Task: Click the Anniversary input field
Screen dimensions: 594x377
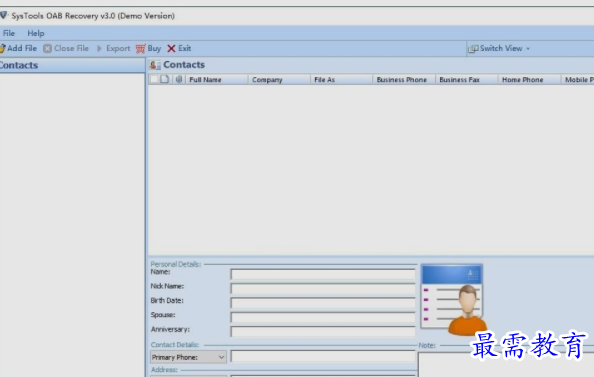Action: pos(323,332)
